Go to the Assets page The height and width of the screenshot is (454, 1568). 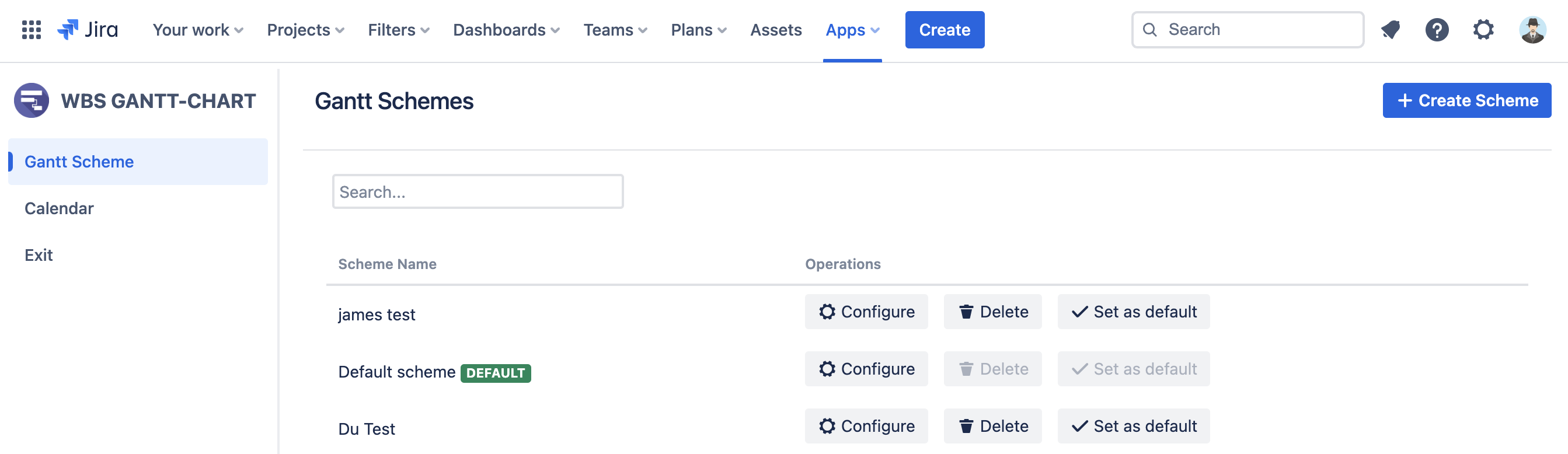[775, 30]
